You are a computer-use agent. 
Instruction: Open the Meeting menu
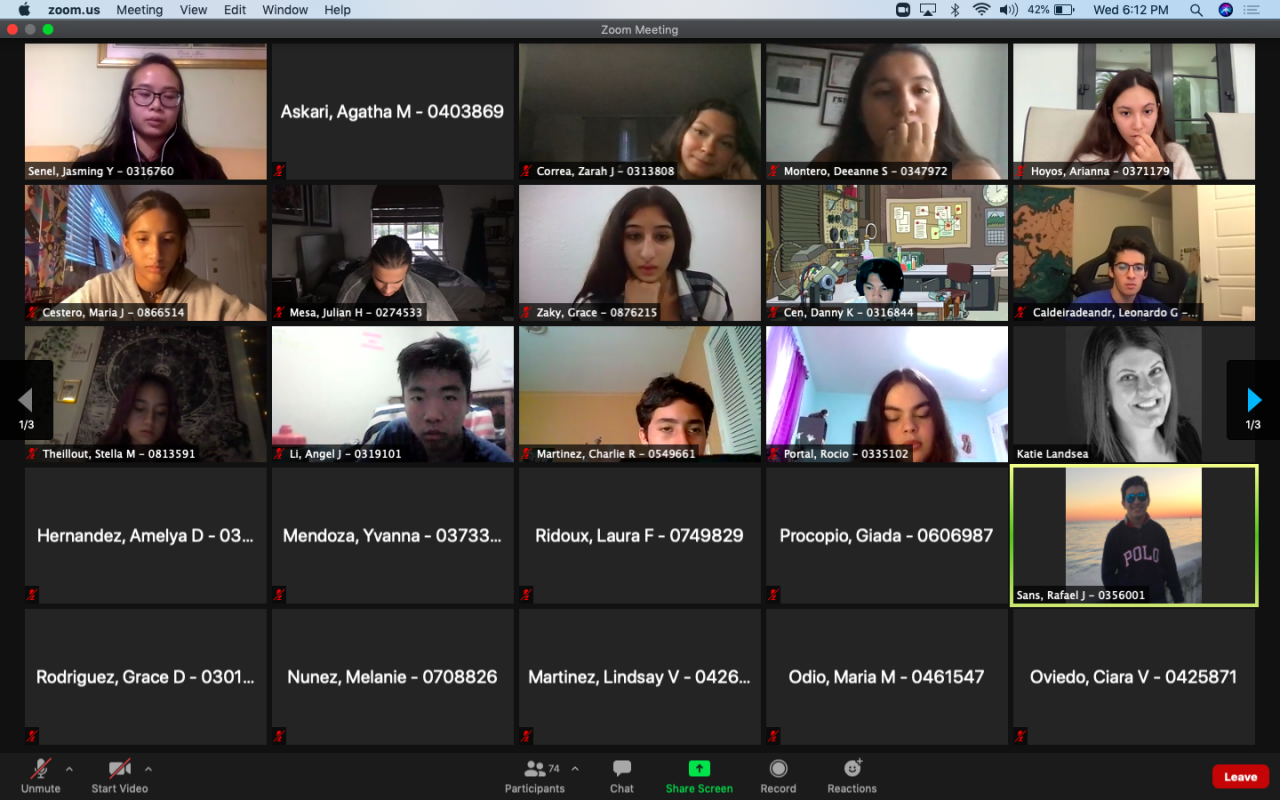pos(139,10)
